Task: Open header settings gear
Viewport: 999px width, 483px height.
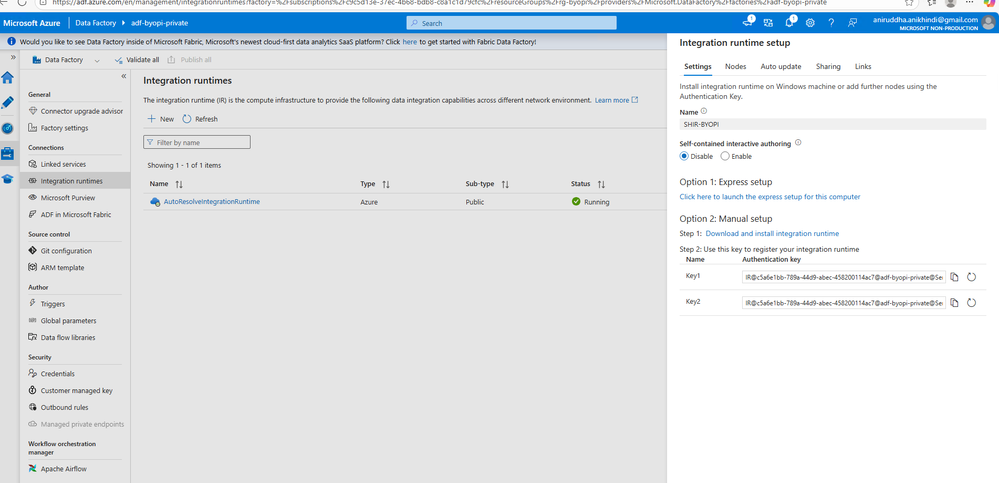Action: pos(810,23)
